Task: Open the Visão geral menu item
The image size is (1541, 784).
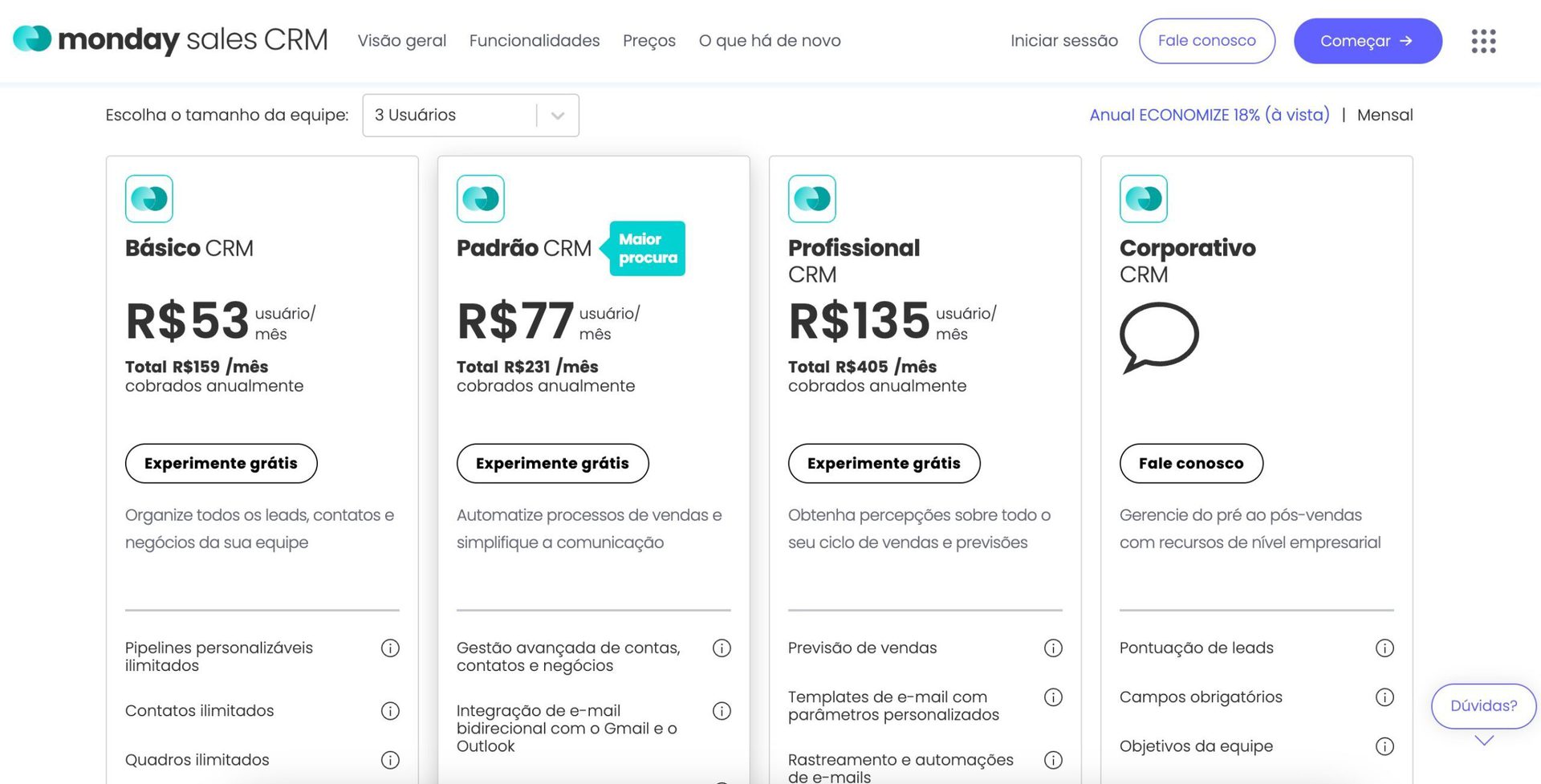Action: (x=401, y=41)
